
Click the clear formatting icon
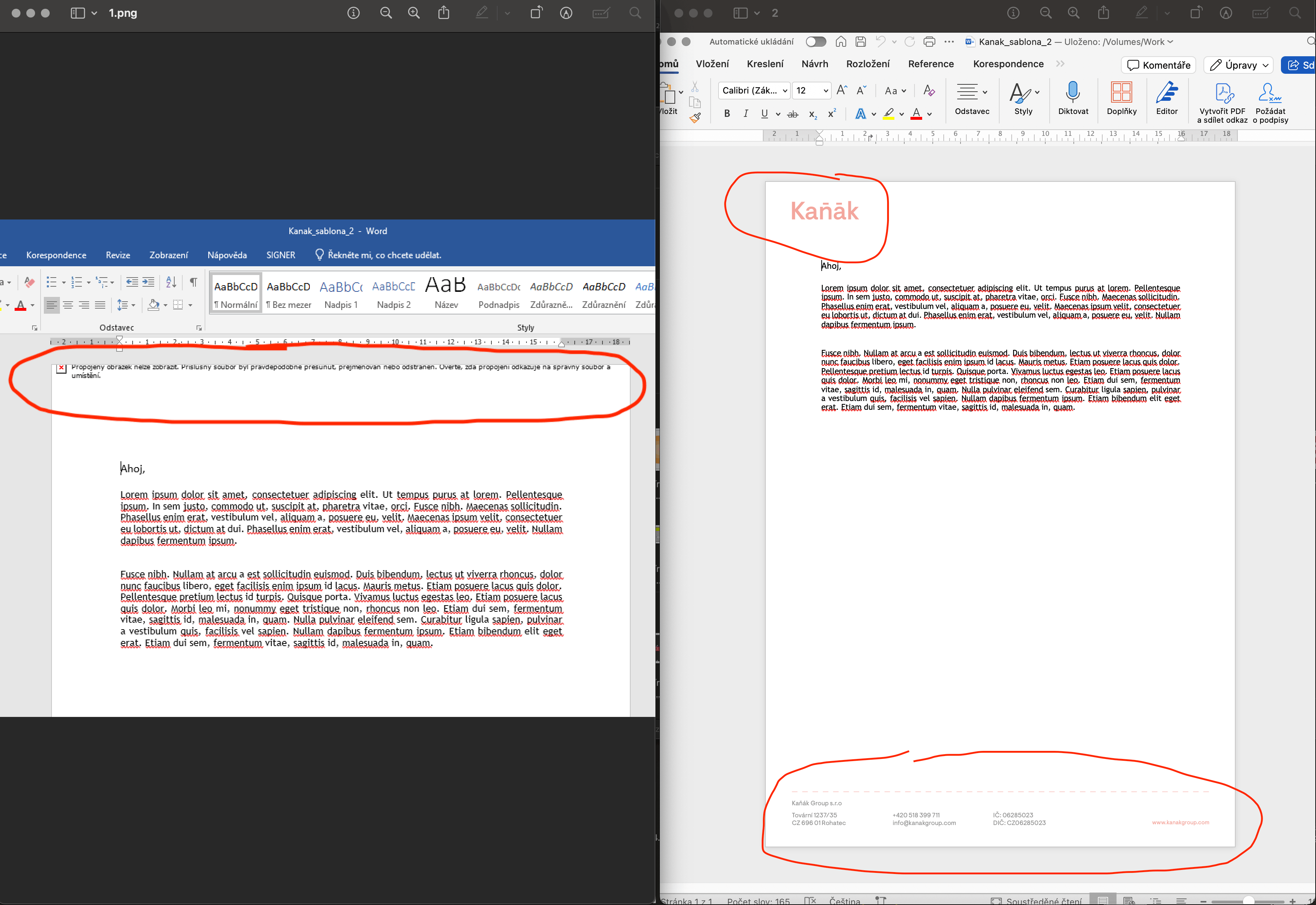tap(929, 90)
